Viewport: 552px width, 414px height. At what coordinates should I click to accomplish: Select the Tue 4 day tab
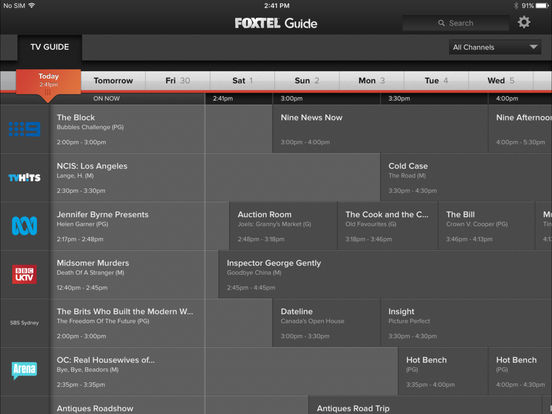(436, 81)
